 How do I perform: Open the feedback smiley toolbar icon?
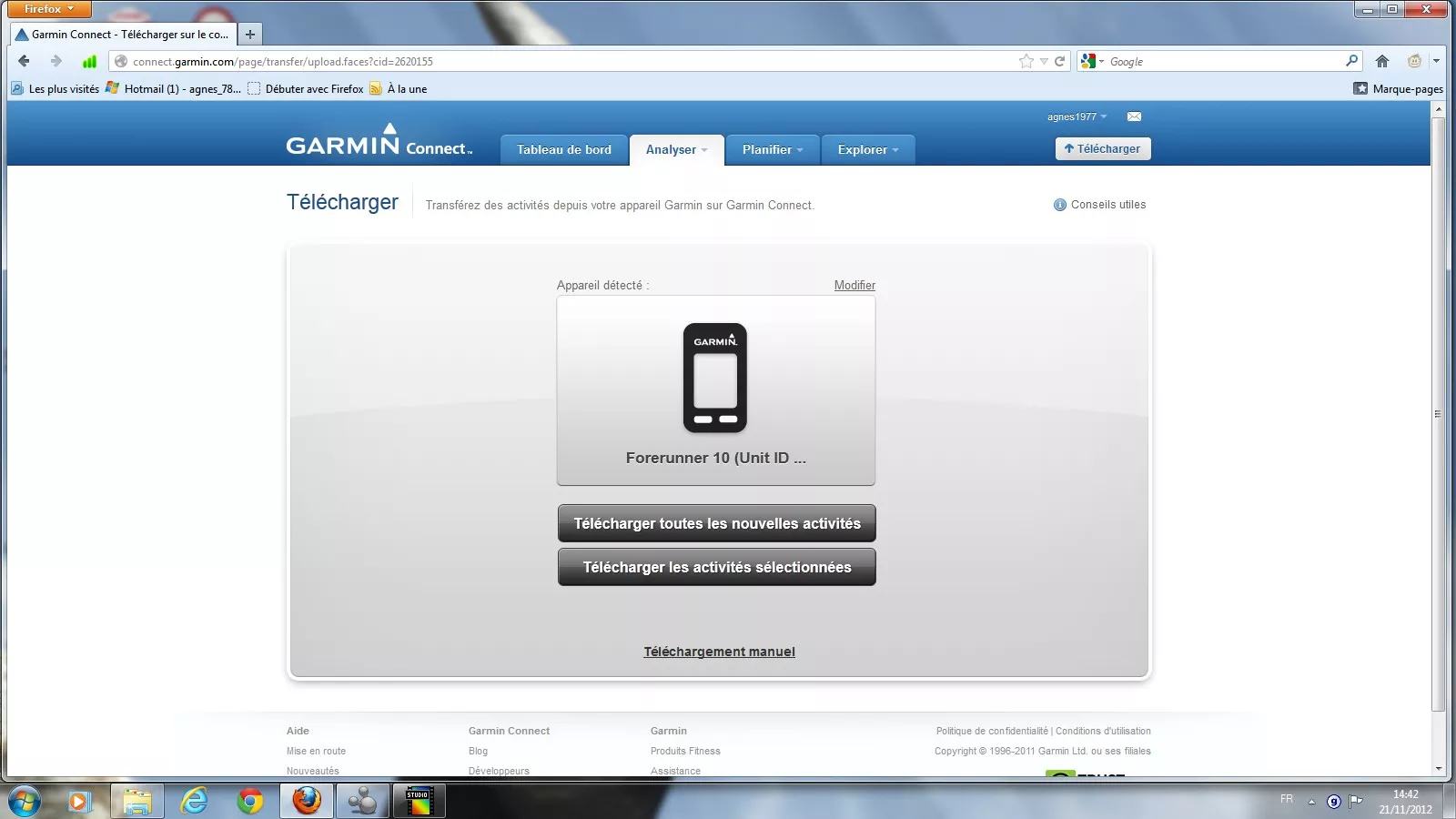click(x=1414, y=61)
